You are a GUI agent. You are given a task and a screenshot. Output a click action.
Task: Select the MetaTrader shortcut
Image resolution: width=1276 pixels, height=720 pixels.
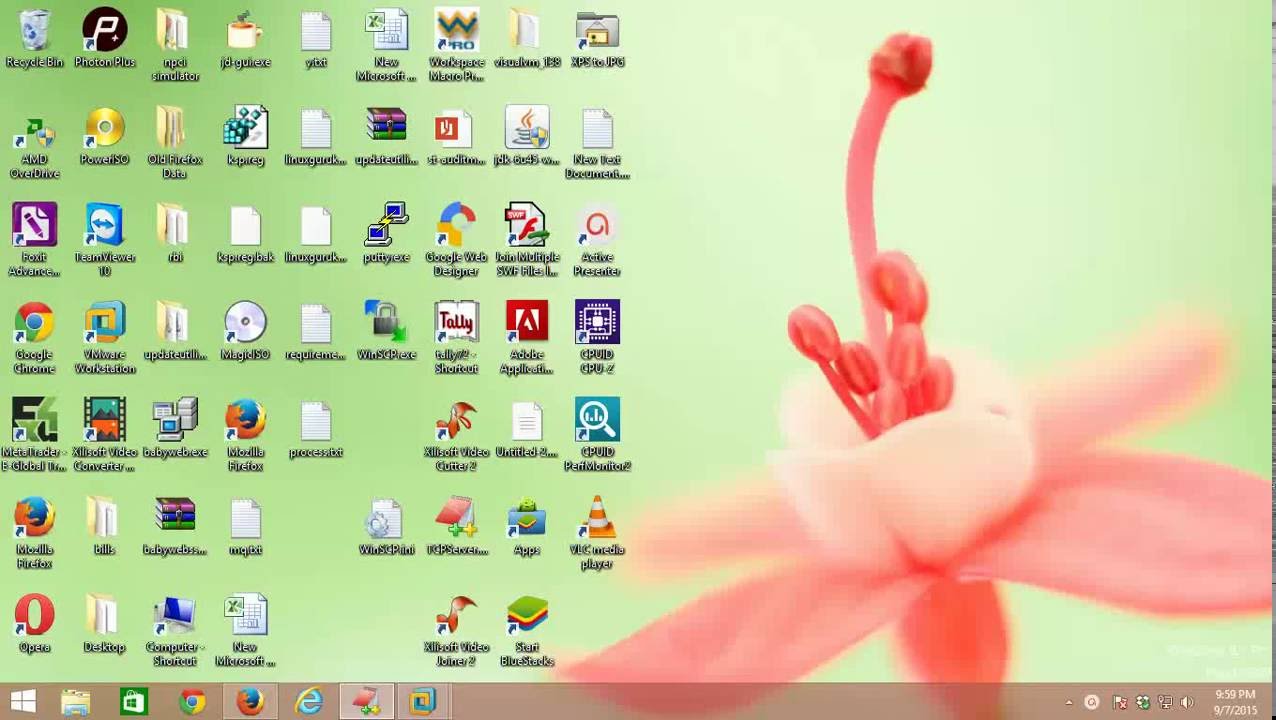coord(35,420)
